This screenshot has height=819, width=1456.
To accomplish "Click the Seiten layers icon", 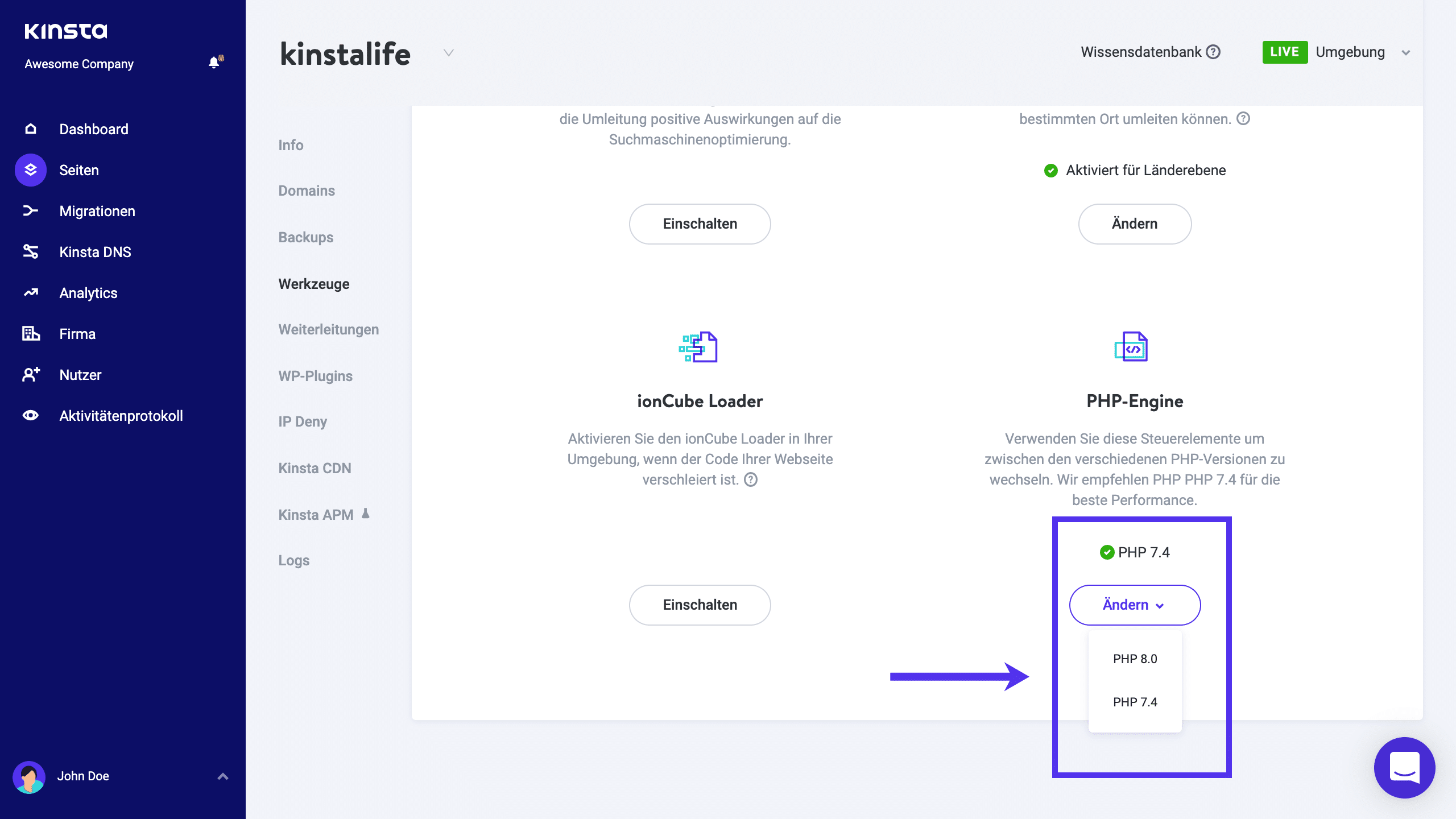I will [x=30, y=169].
